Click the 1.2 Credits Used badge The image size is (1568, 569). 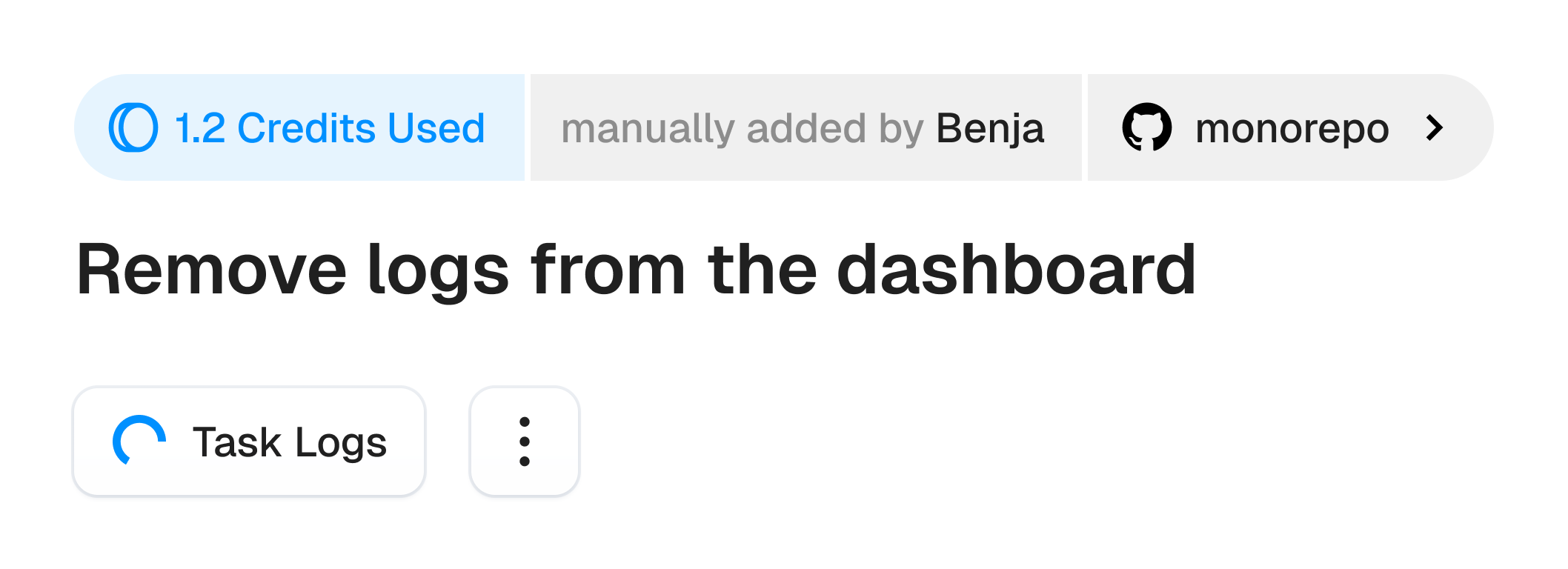click(x=299, y=127)
